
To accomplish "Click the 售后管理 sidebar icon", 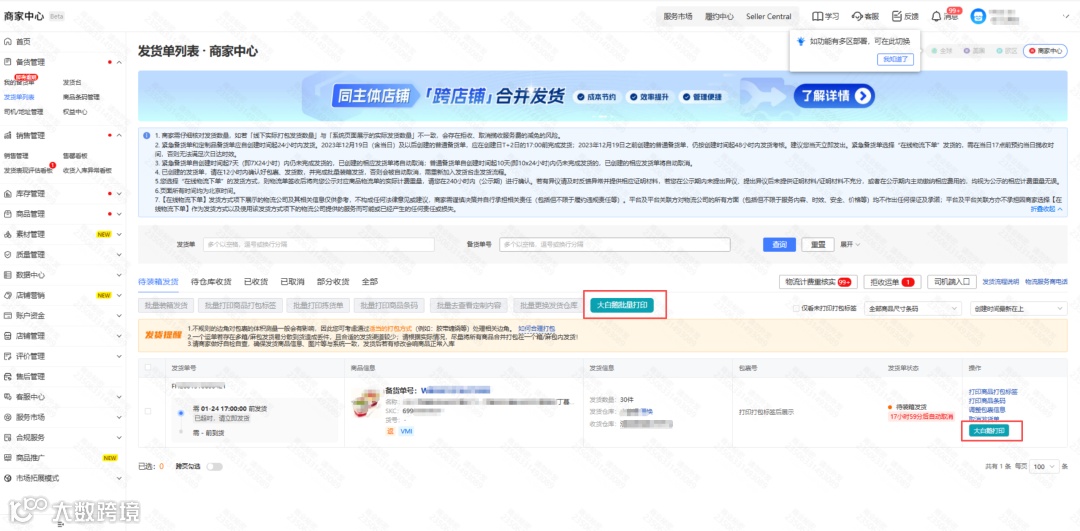I will [x=8, y=377].
